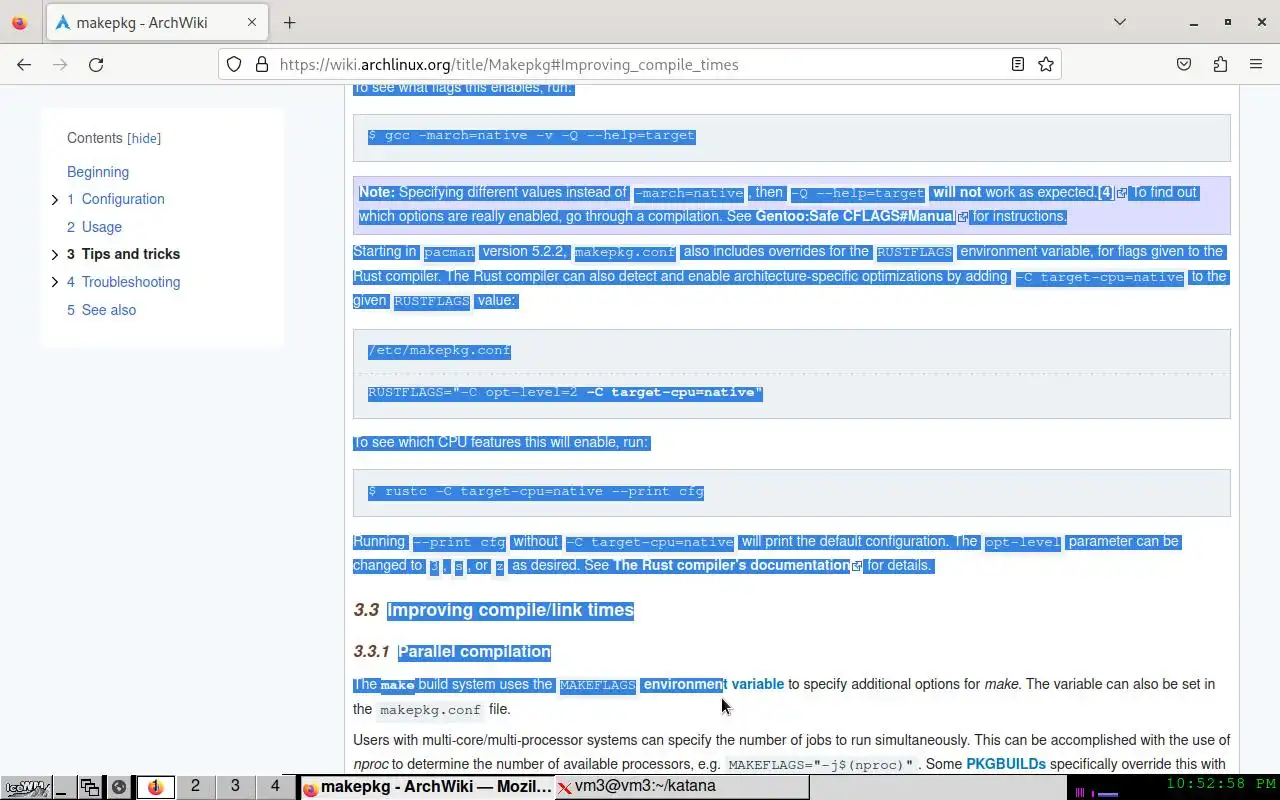Hide the Contents sidebar
The height and width of the screenshot is (800, 1280).
(144, 138)
